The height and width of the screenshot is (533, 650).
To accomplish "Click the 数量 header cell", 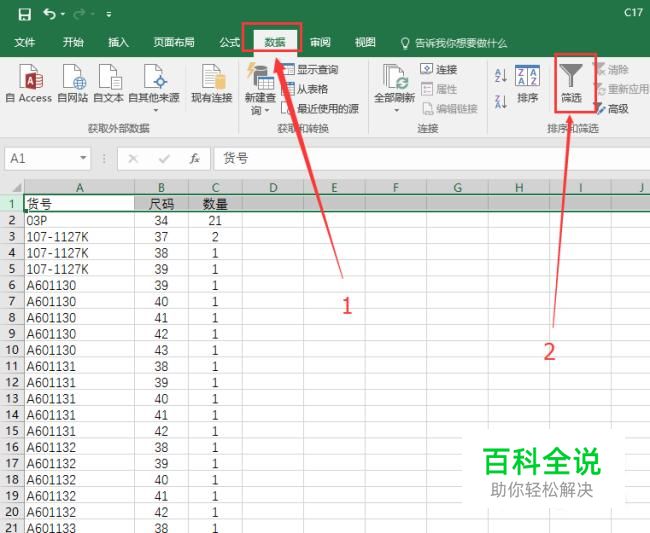I will (x=215, y=204).
